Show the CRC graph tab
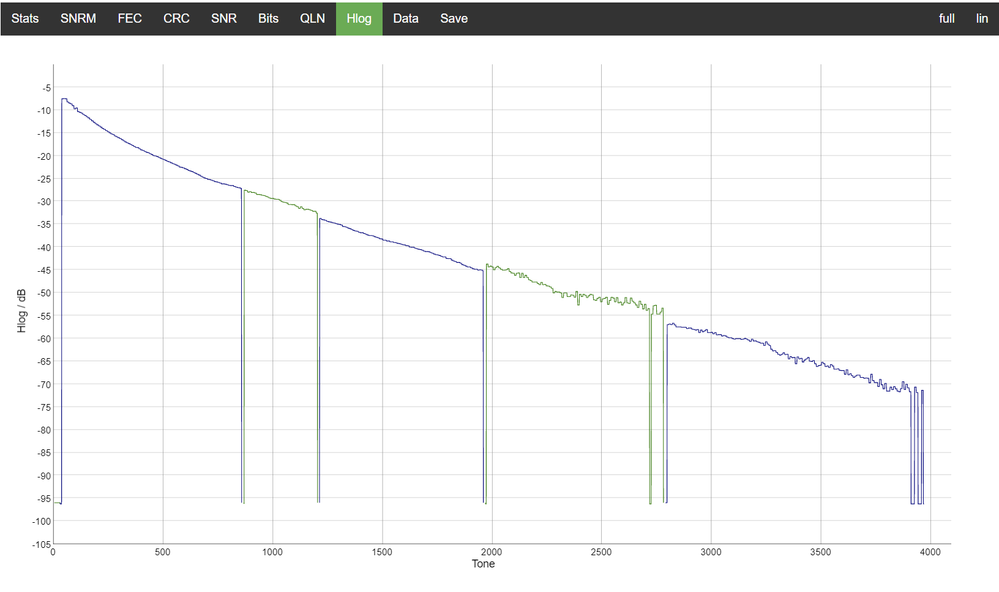999x592 pixels. click(x=177, y=18)
